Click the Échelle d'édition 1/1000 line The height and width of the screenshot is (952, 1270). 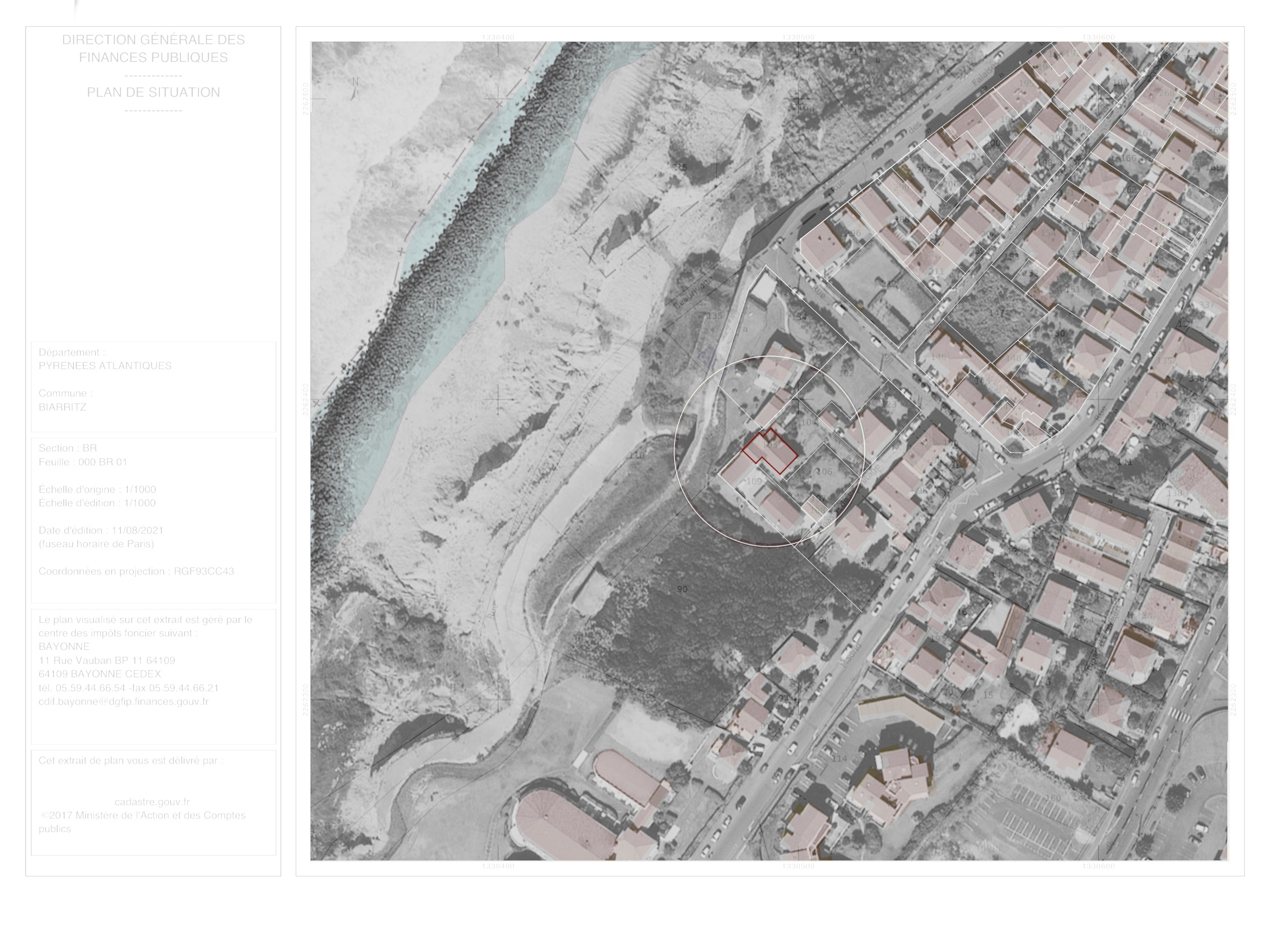[x=97, y=503]
